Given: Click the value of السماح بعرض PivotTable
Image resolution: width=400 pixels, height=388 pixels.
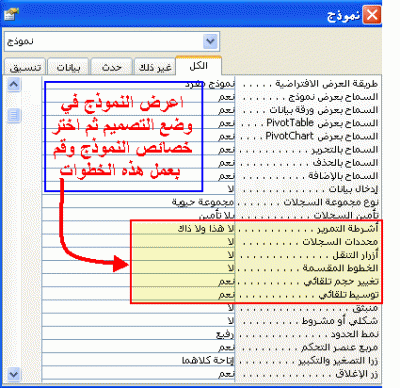Looking at the screenshot, I should (x=138, y=123).
